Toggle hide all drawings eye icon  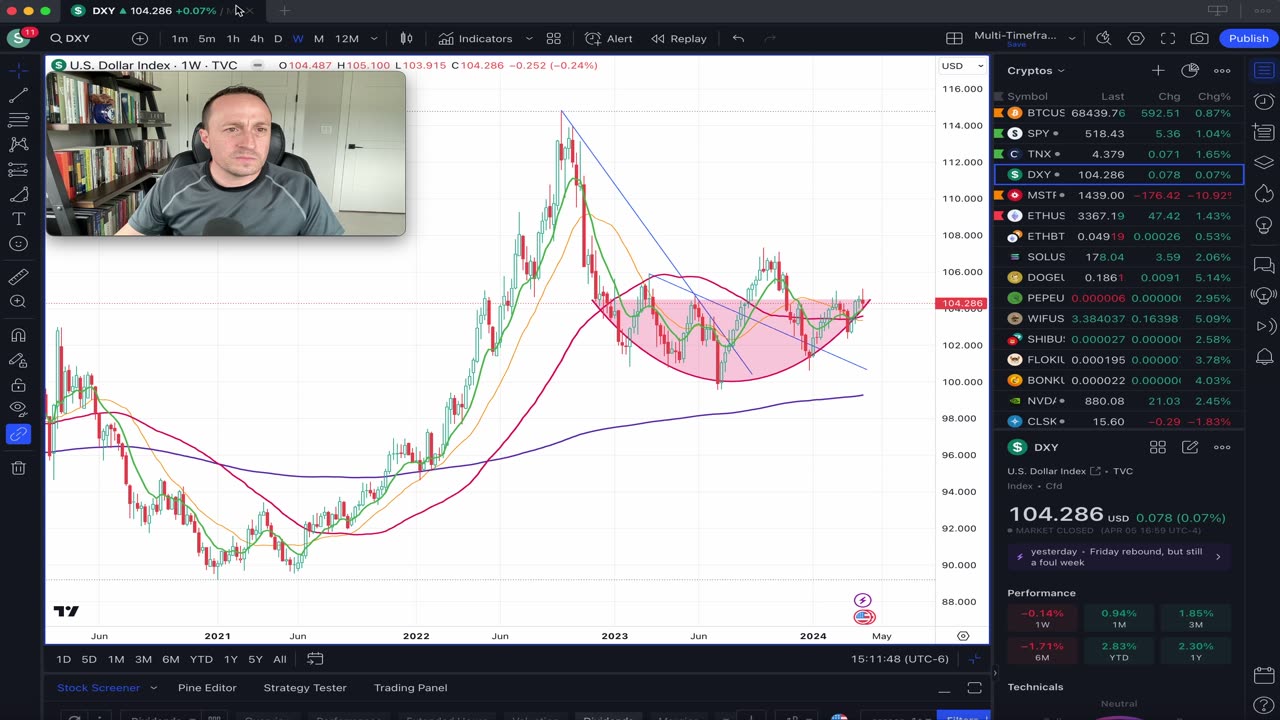tap(18, 409)
